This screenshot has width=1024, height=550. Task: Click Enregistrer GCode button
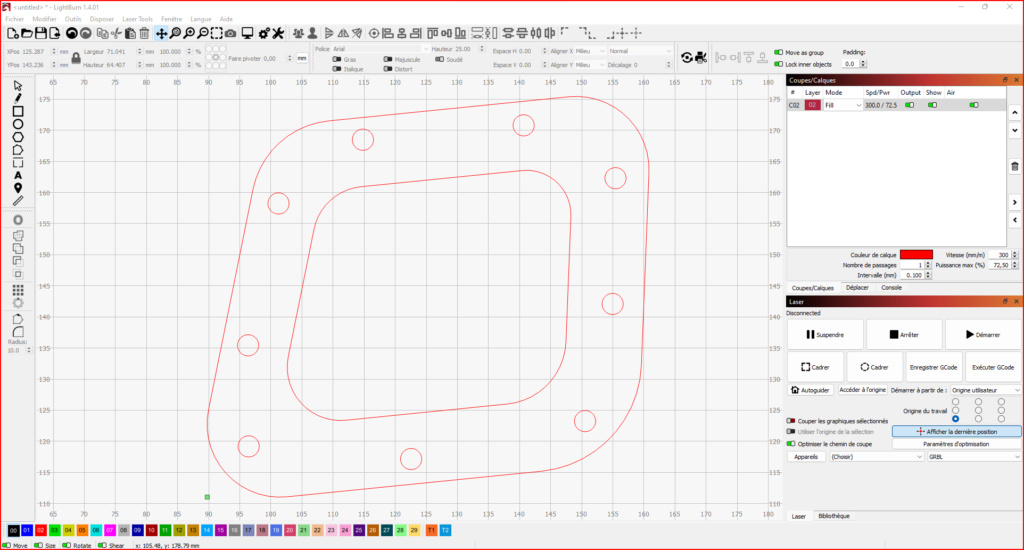coord(933,367)
